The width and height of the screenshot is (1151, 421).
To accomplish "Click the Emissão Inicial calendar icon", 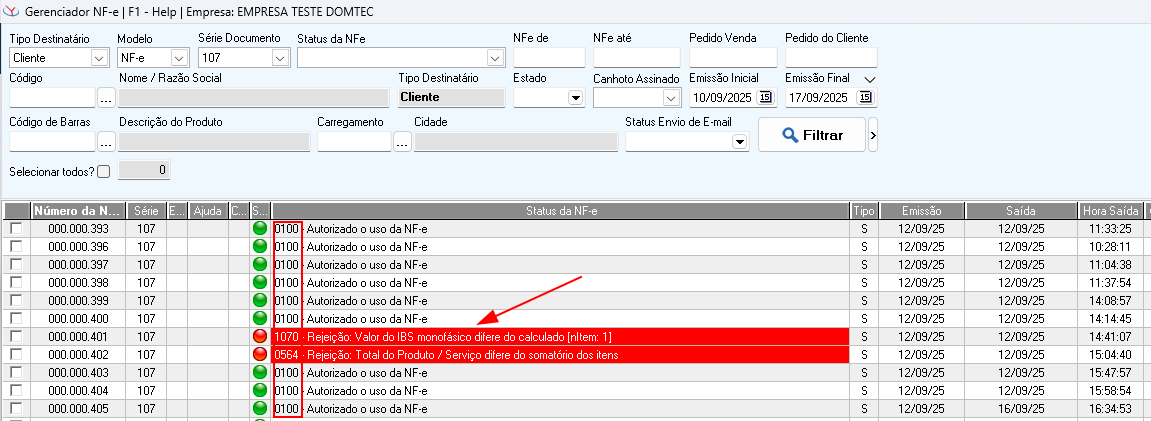I will (767, 97).
